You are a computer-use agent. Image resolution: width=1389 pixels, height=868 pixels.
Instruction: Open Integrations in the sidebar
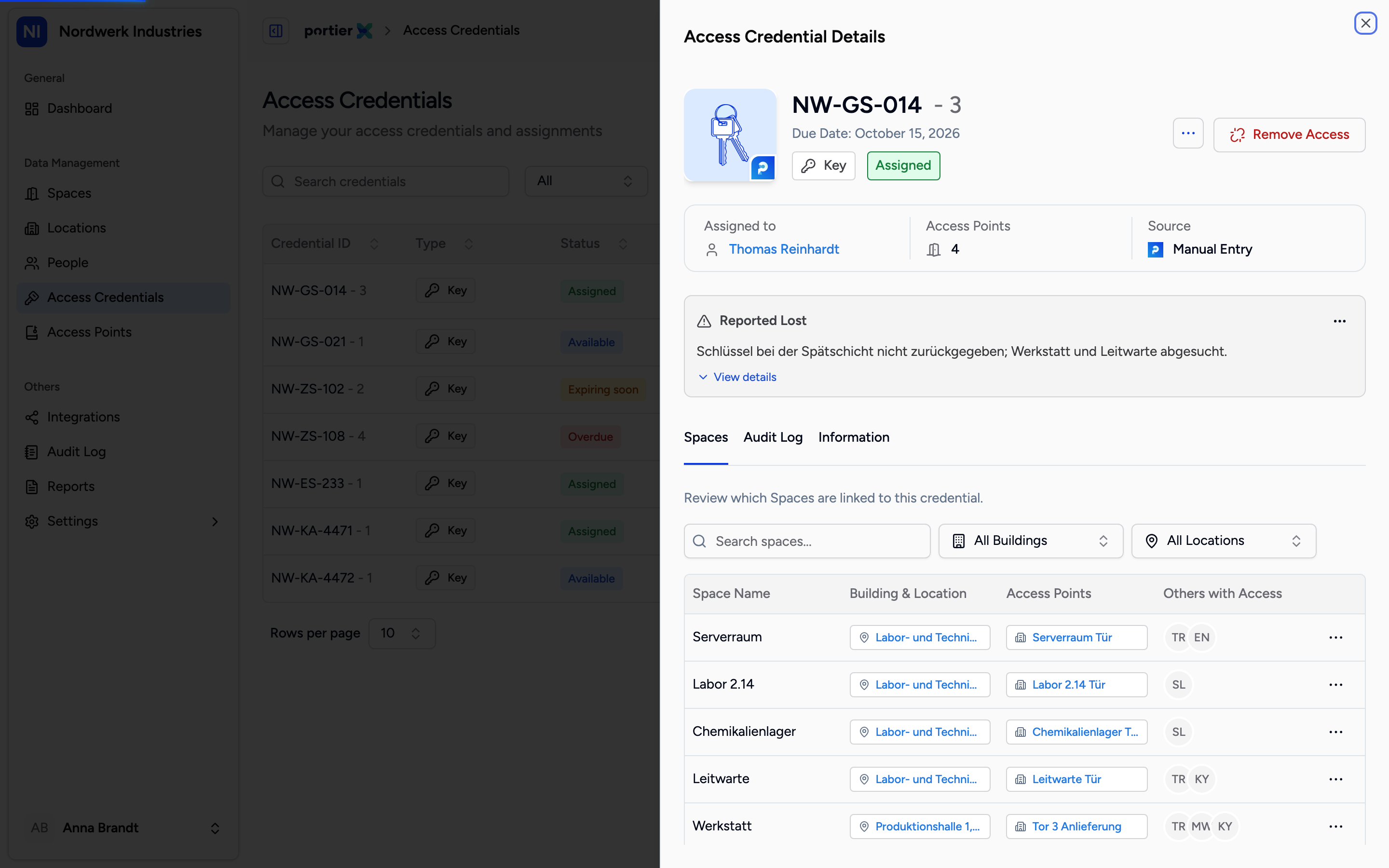coord(123,417)
